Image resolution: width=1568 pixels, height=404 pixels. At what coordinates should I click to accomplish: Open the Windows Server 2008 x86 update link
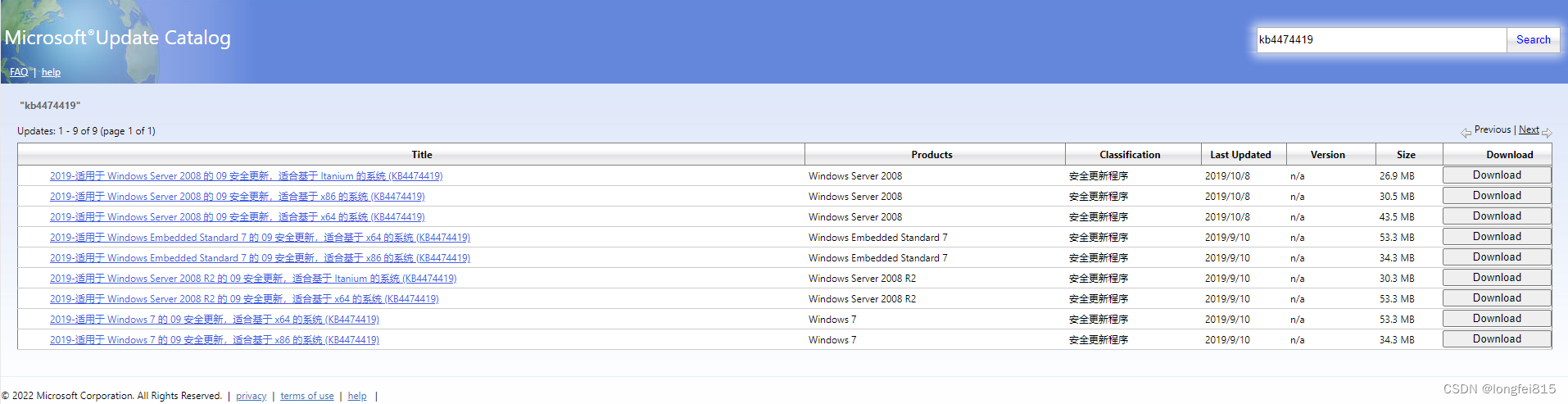point(237,197)
